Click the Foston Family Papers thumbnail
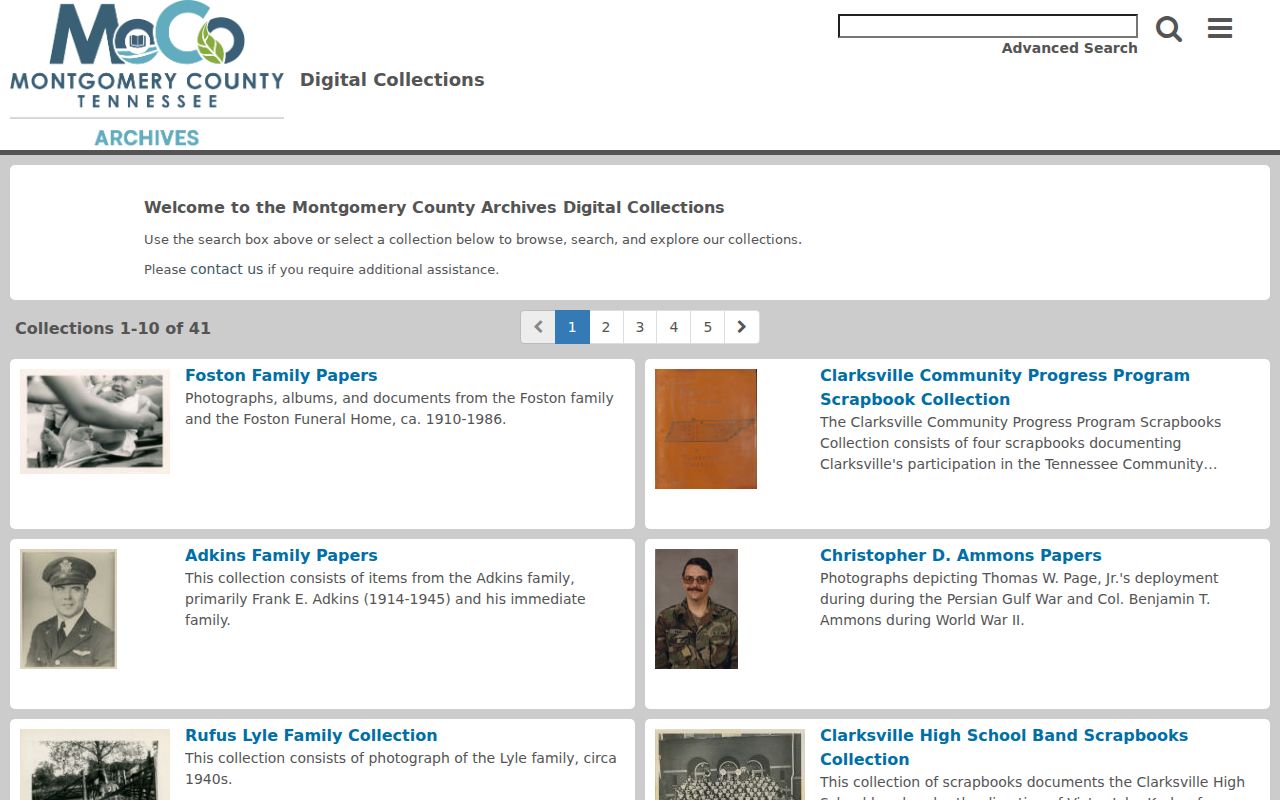This screenshot has height=800, width=1280. [95, 421]
